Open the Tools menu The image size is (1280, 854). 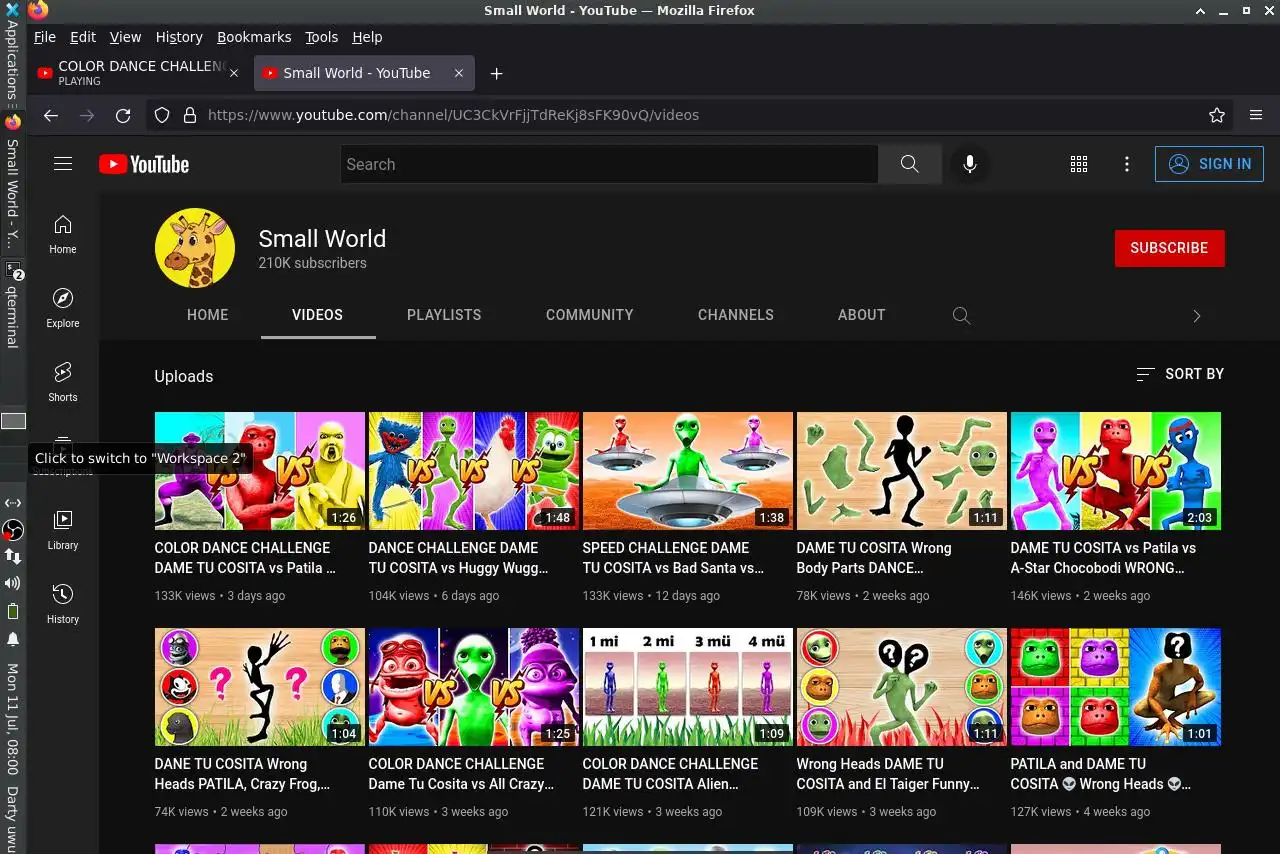pos(322,37)
